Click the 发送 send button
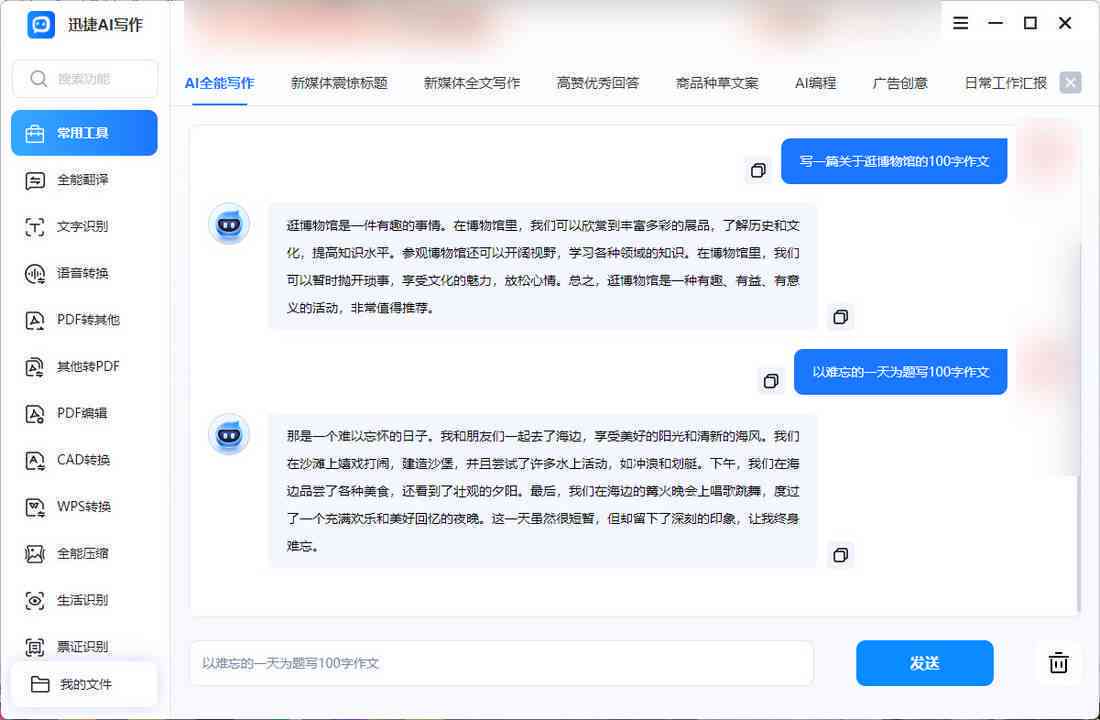 coord(925,662)
